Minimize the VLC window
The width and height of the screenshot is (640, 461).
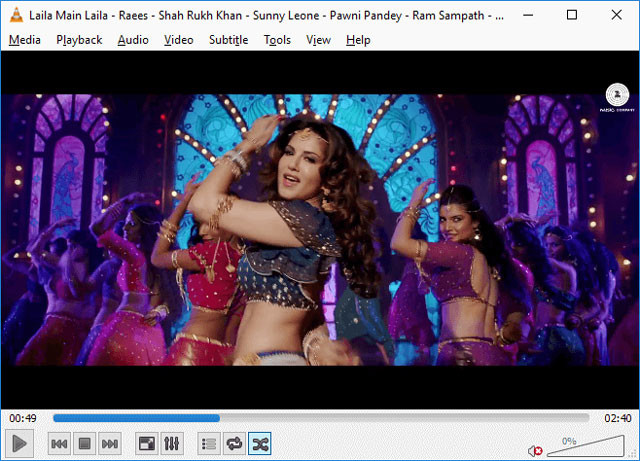click(528, 15)
